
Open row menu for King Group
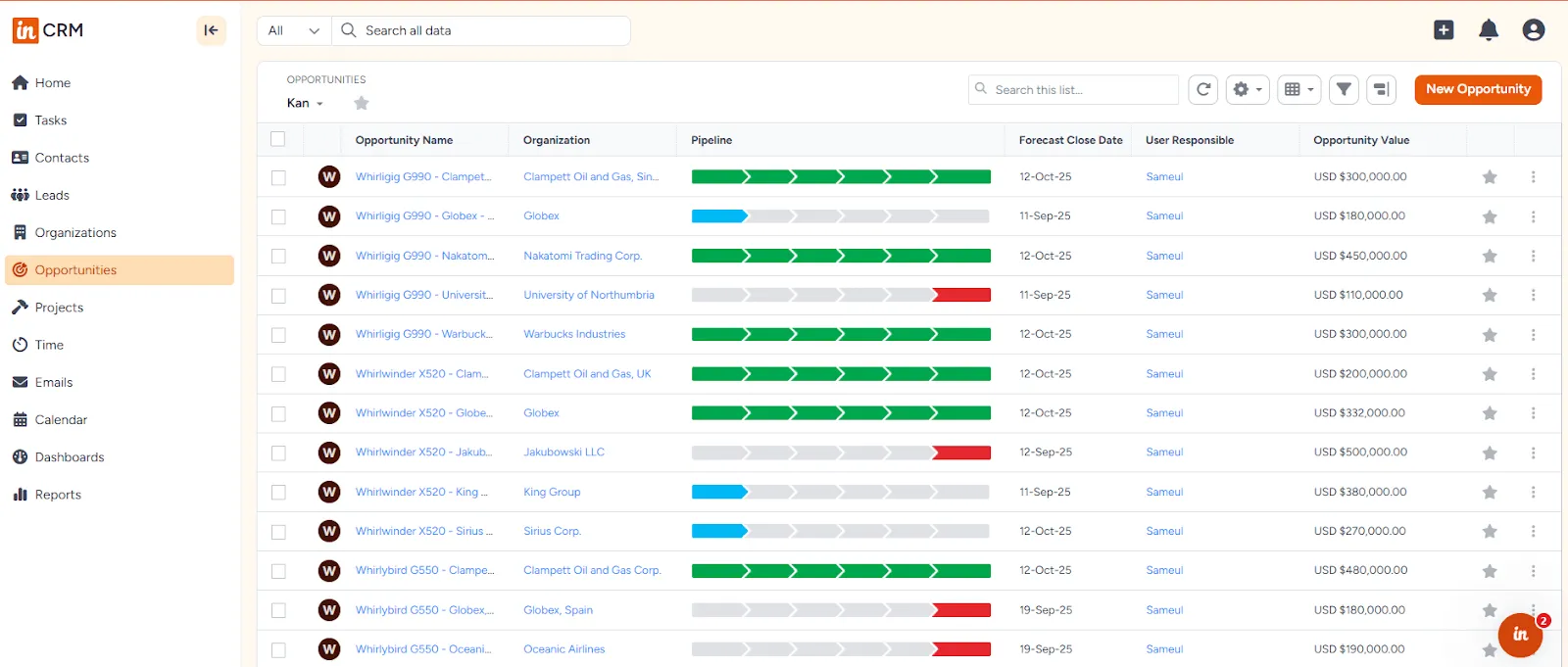coord(1534,492)
